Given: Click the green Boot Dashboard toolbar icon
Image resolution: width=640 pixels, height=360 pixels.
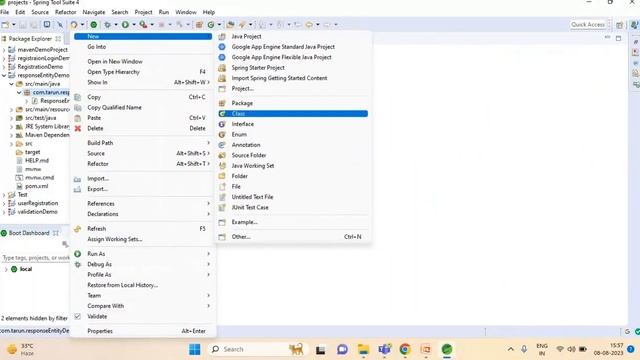Looking at the screenshot, I should pyautogui.click(x=94, y=25).
